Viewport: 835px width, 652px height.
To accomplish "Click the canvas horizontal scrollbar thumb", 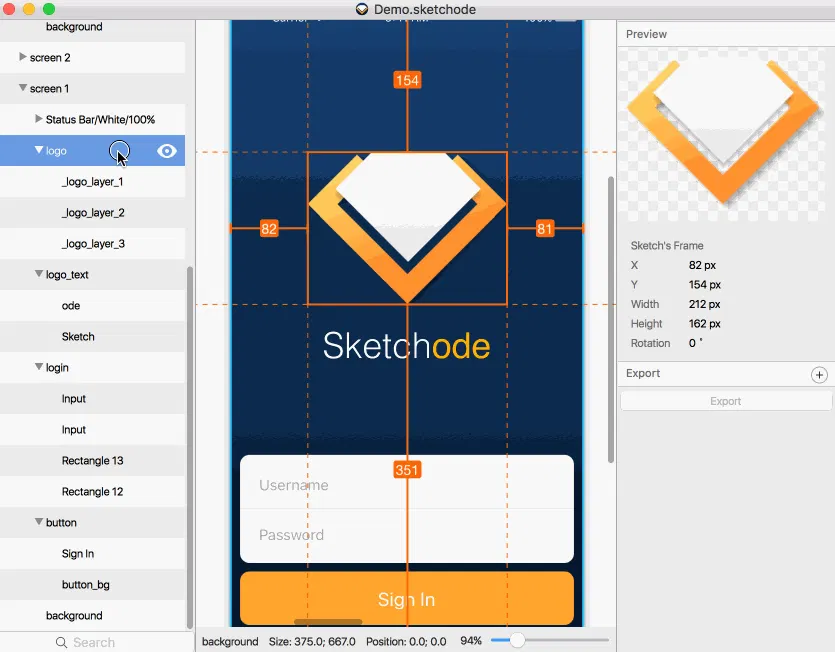I will coord(328,622).
